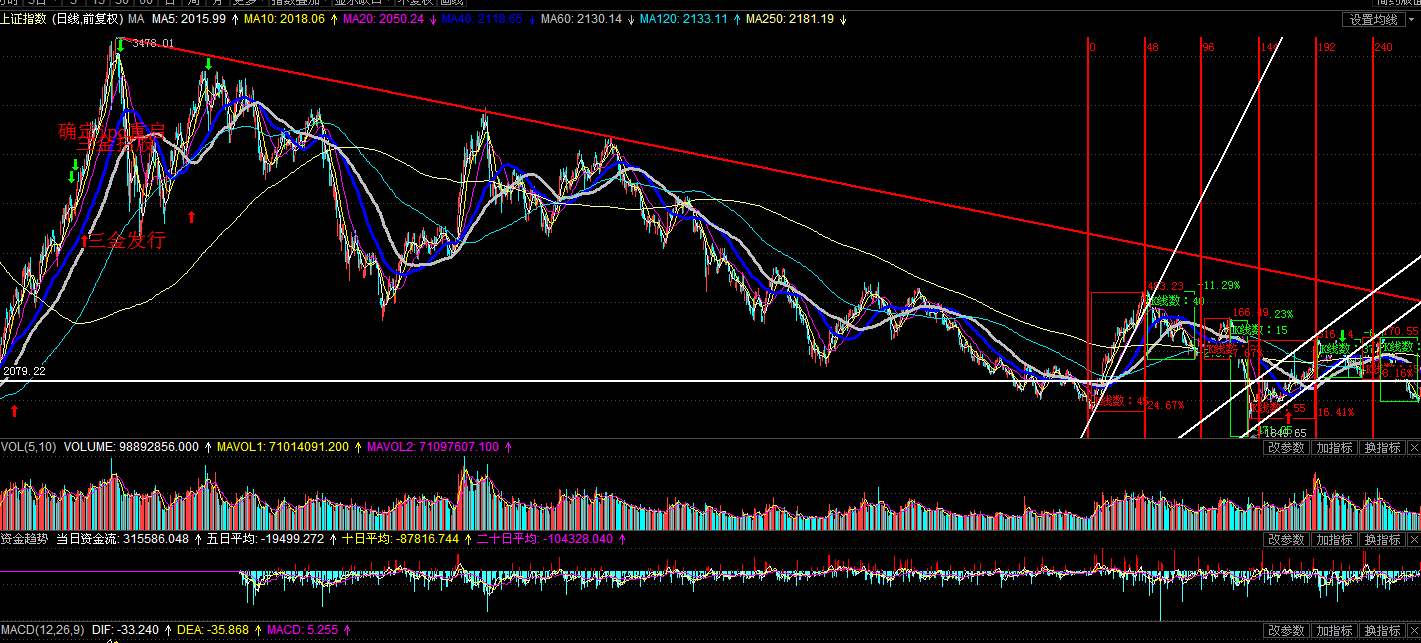This screenshot has width=1421, height=643.
Task: Click 加指标 in the VOL panel
Action: 1334,448
